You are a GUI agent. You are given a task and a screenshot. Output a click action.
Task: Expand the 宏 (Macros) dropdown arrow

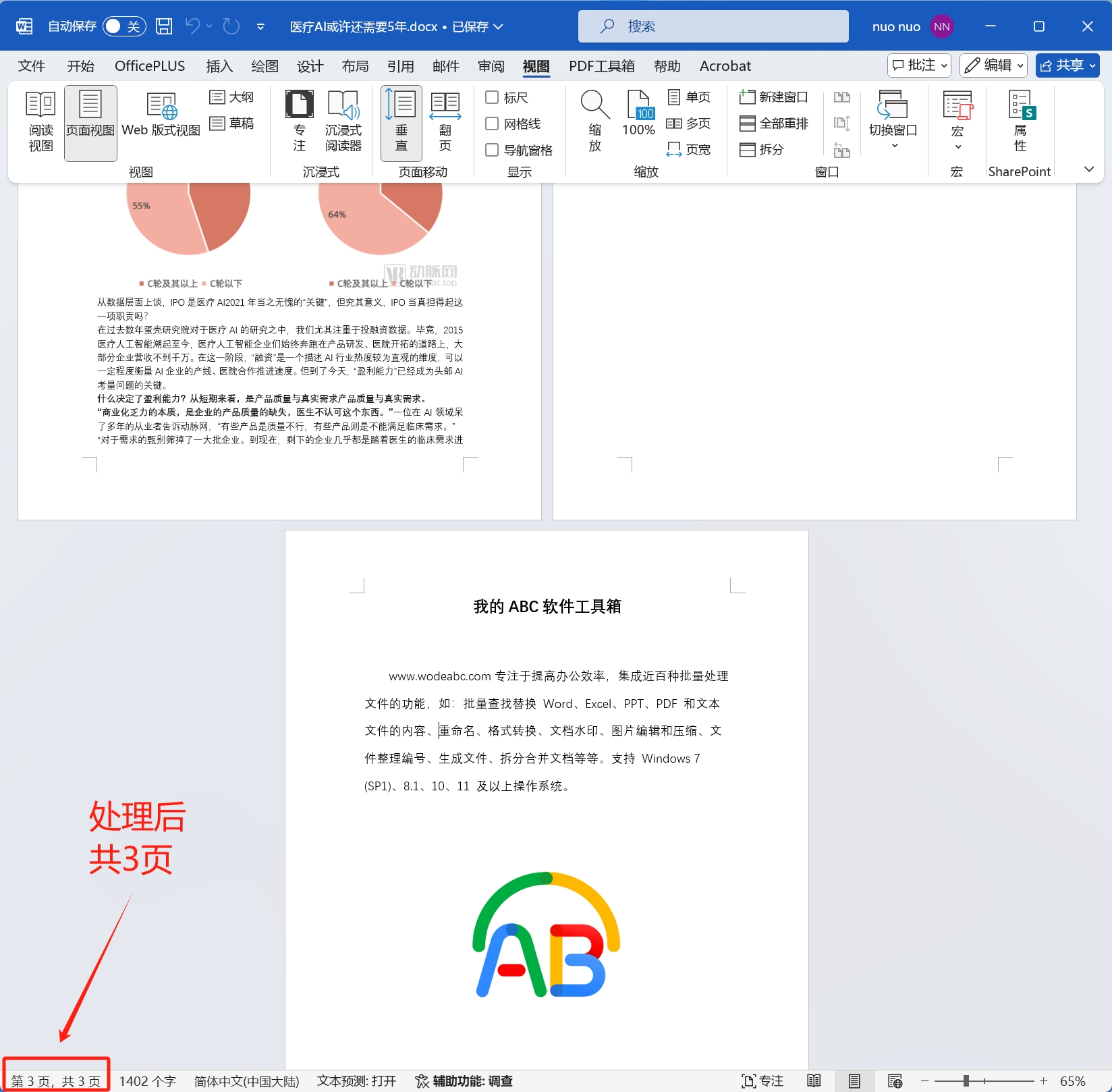(x=957, y=146)
